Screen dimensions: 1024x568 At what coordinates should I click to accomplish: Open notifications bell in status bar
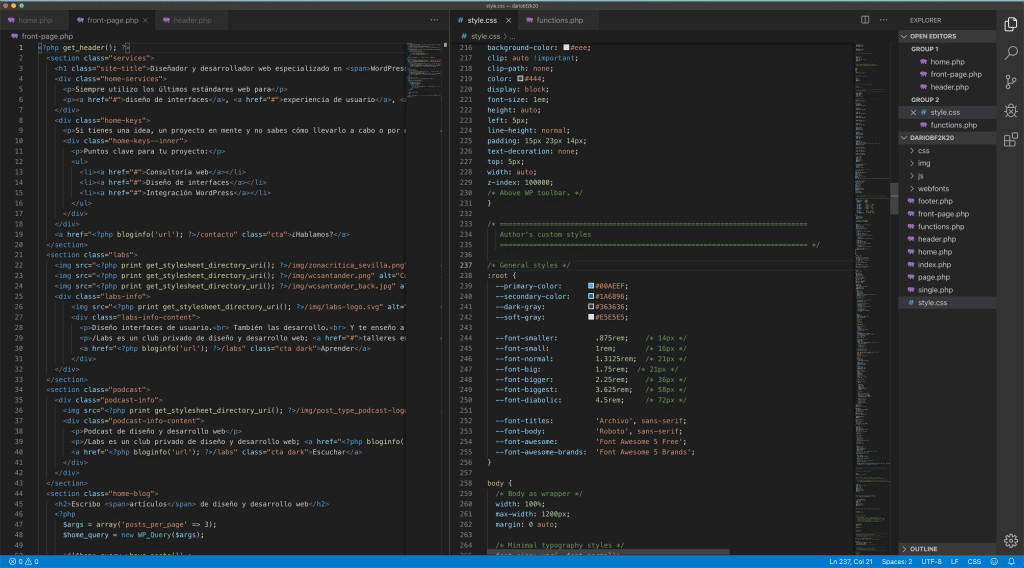tap(1011, 561)
